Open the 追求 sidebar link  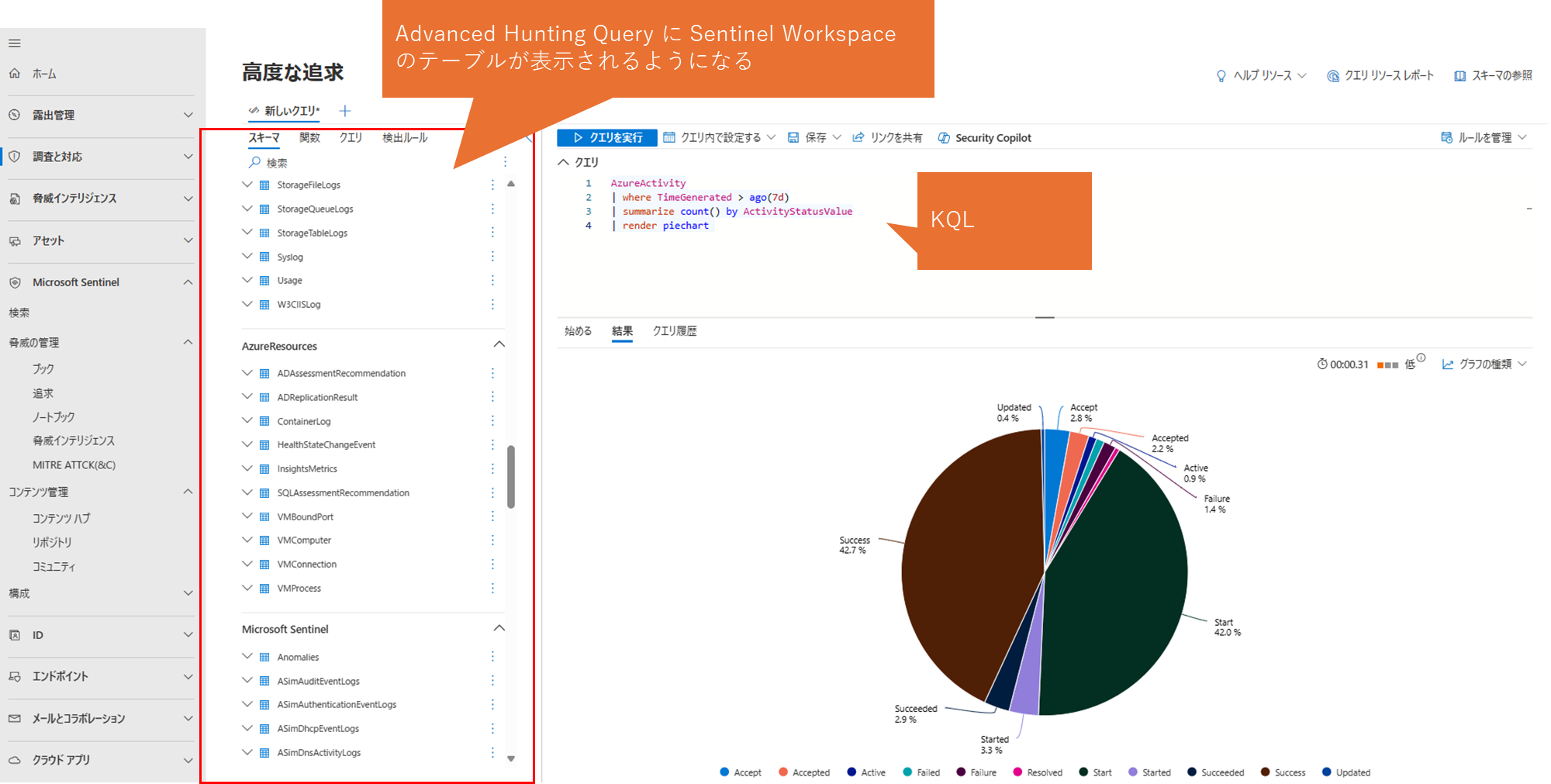43,394
